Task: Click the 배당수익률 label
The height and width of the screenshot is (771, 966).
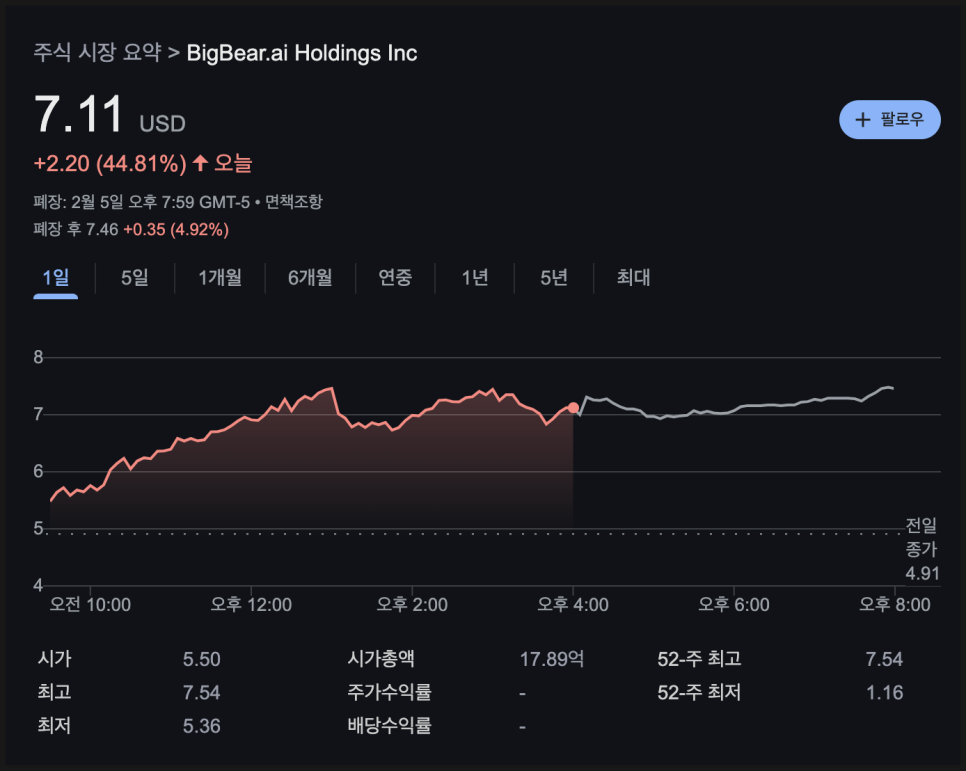Action: [389, 725]
